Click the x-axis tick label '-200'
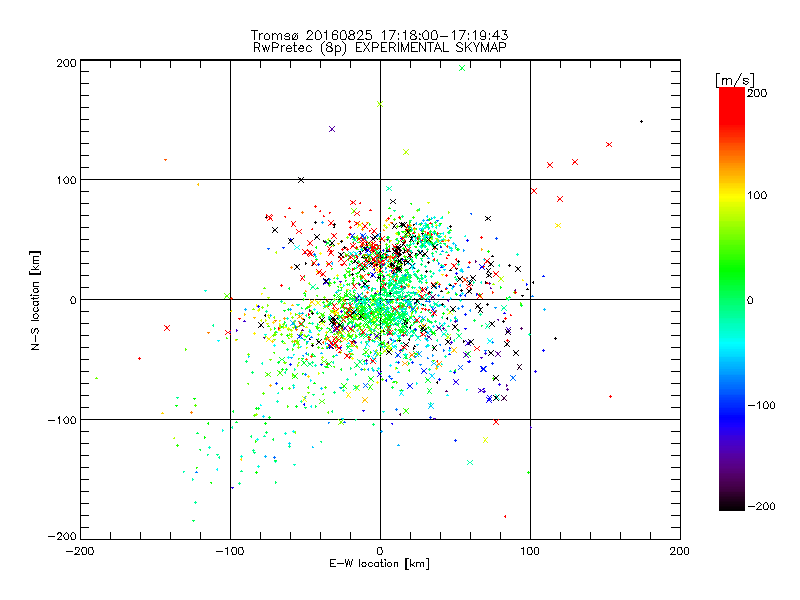Screen dimensions: 800x600 [80, 551]
